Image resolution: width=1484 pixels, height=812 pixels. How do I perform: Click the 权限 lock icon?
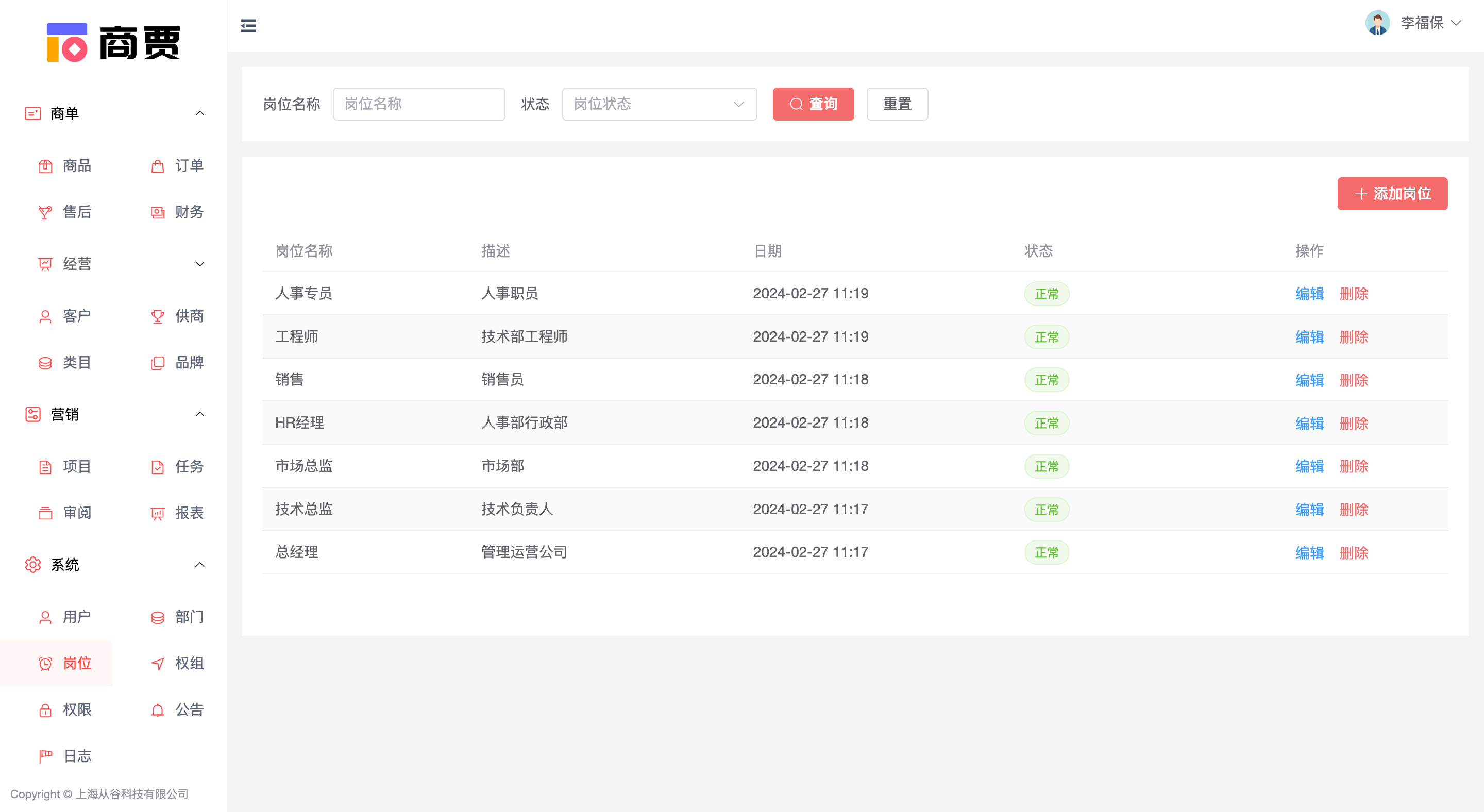(x=45, y=709)
